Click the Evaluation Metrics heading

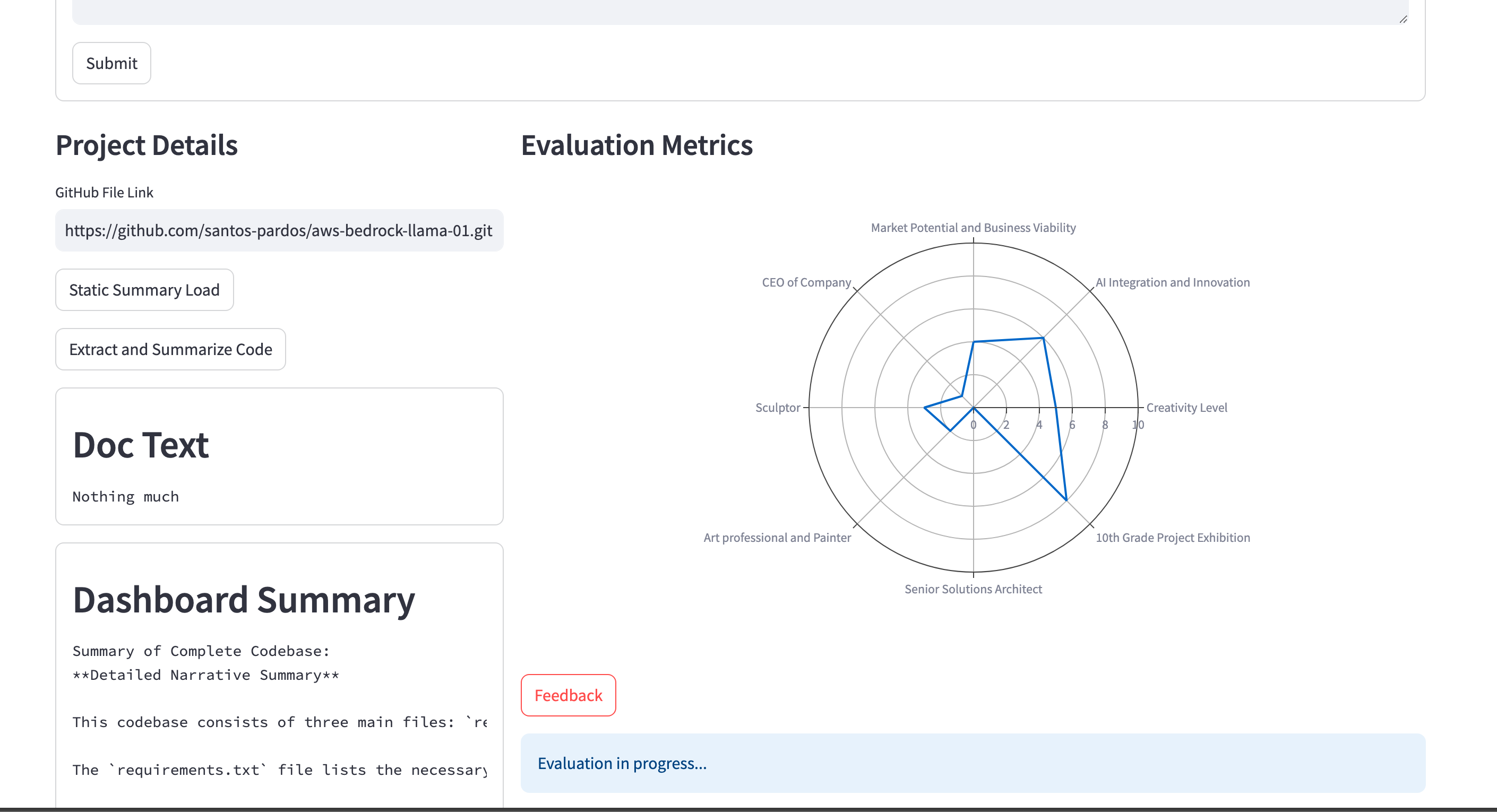point(636,145)
